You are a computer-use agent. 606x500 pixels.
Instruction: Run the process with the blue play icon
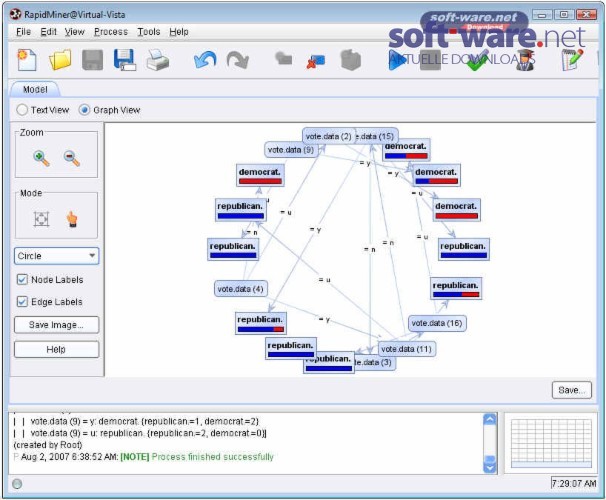[x=397, y=60]
